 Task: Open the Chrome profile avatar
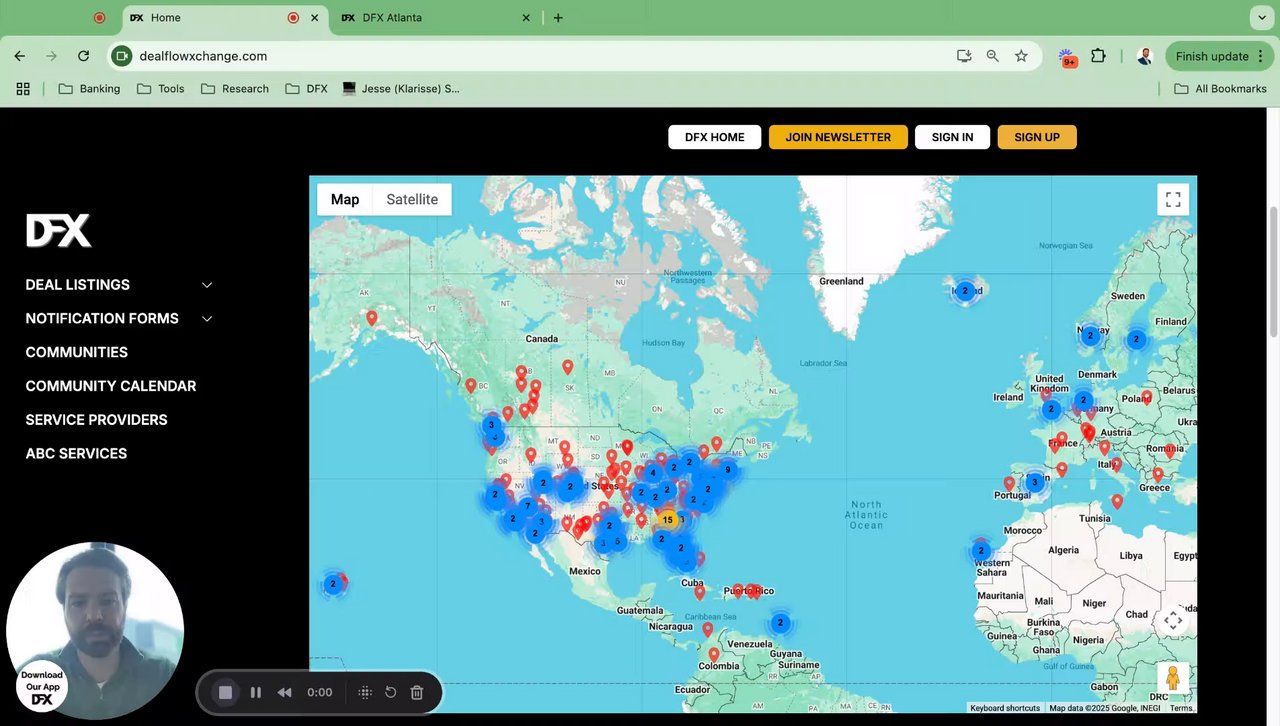point(1145,56)
